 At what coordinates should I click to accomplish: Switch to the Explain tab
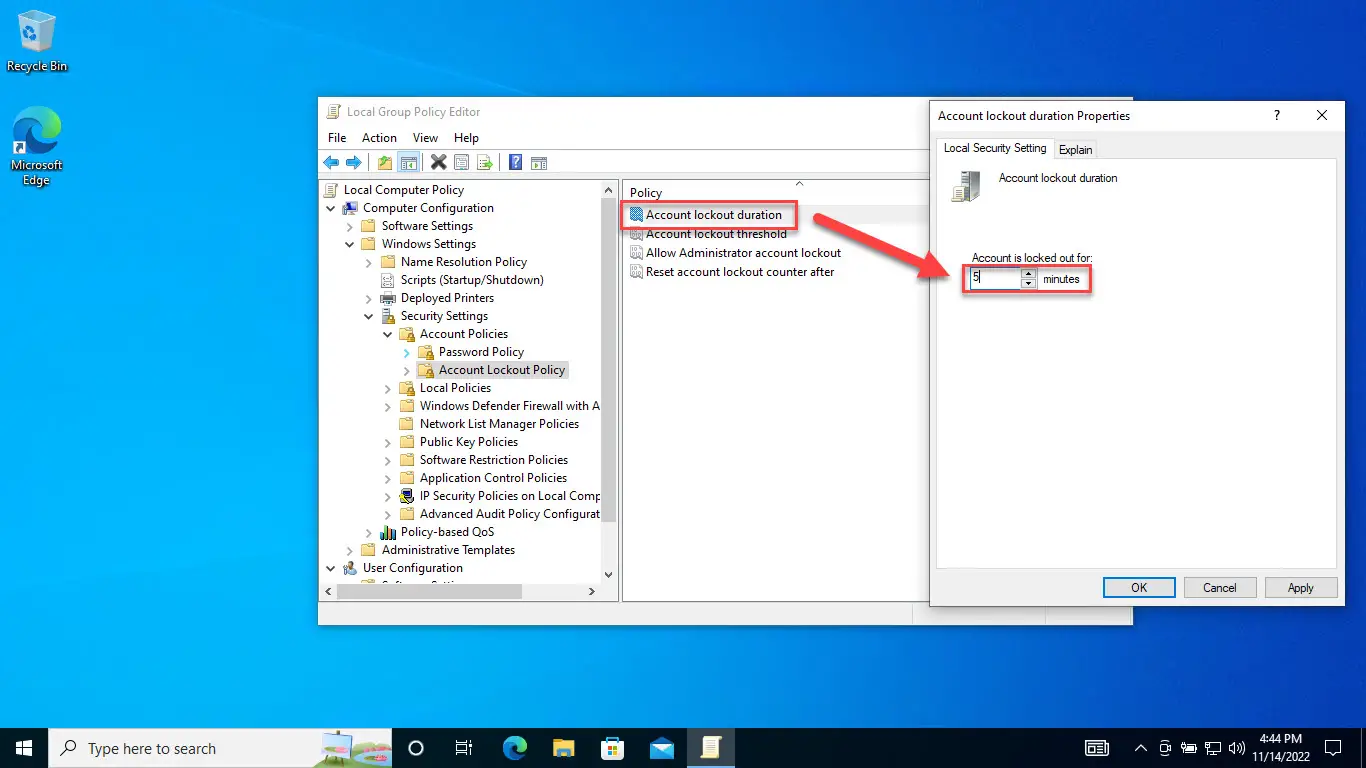tap(1076, 149)
